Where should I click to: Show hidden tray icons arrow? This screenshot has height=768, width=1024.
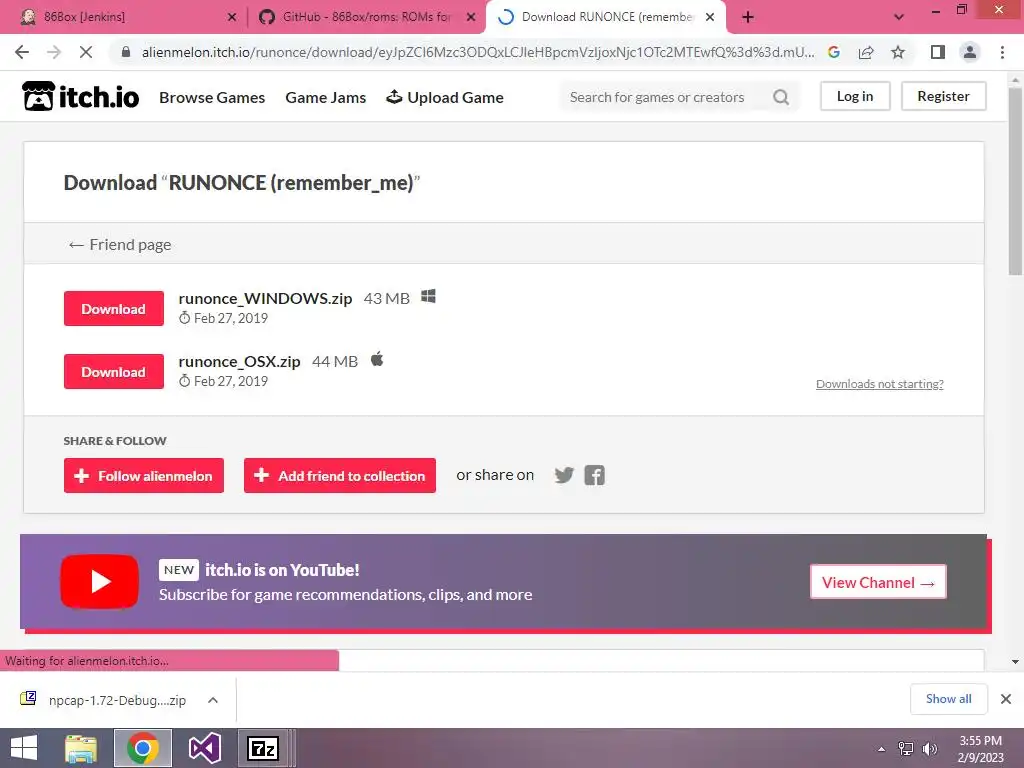point(881,749)
